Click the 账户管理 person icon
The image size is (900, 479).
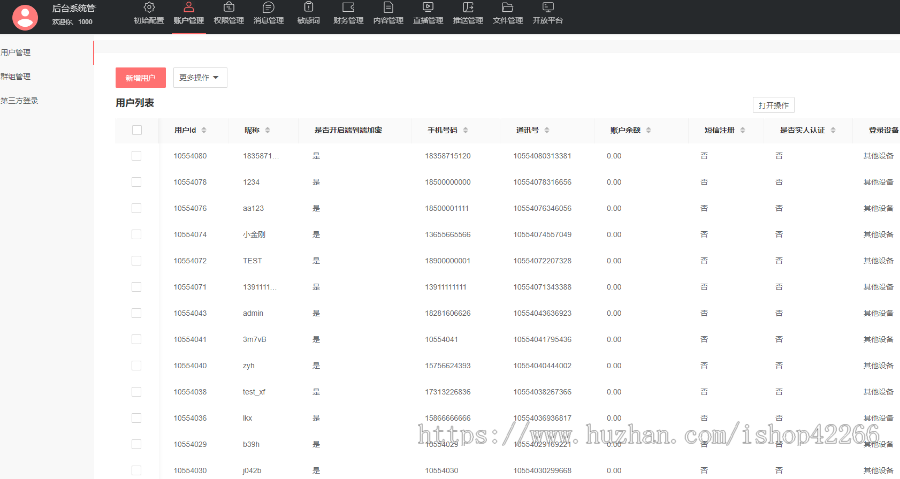click(188, 8)
